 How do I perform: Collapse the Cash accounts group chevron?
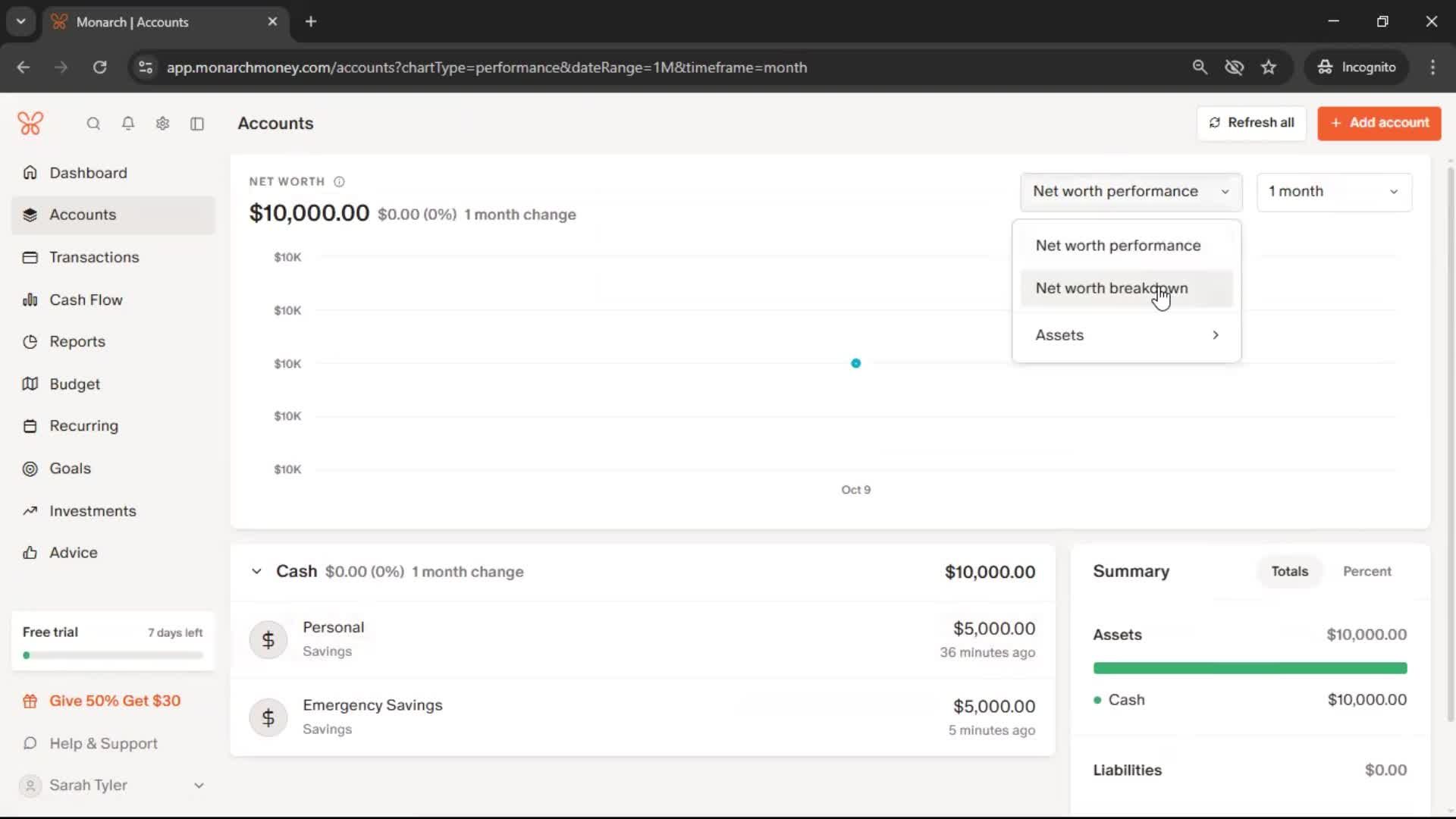[256, 572]
